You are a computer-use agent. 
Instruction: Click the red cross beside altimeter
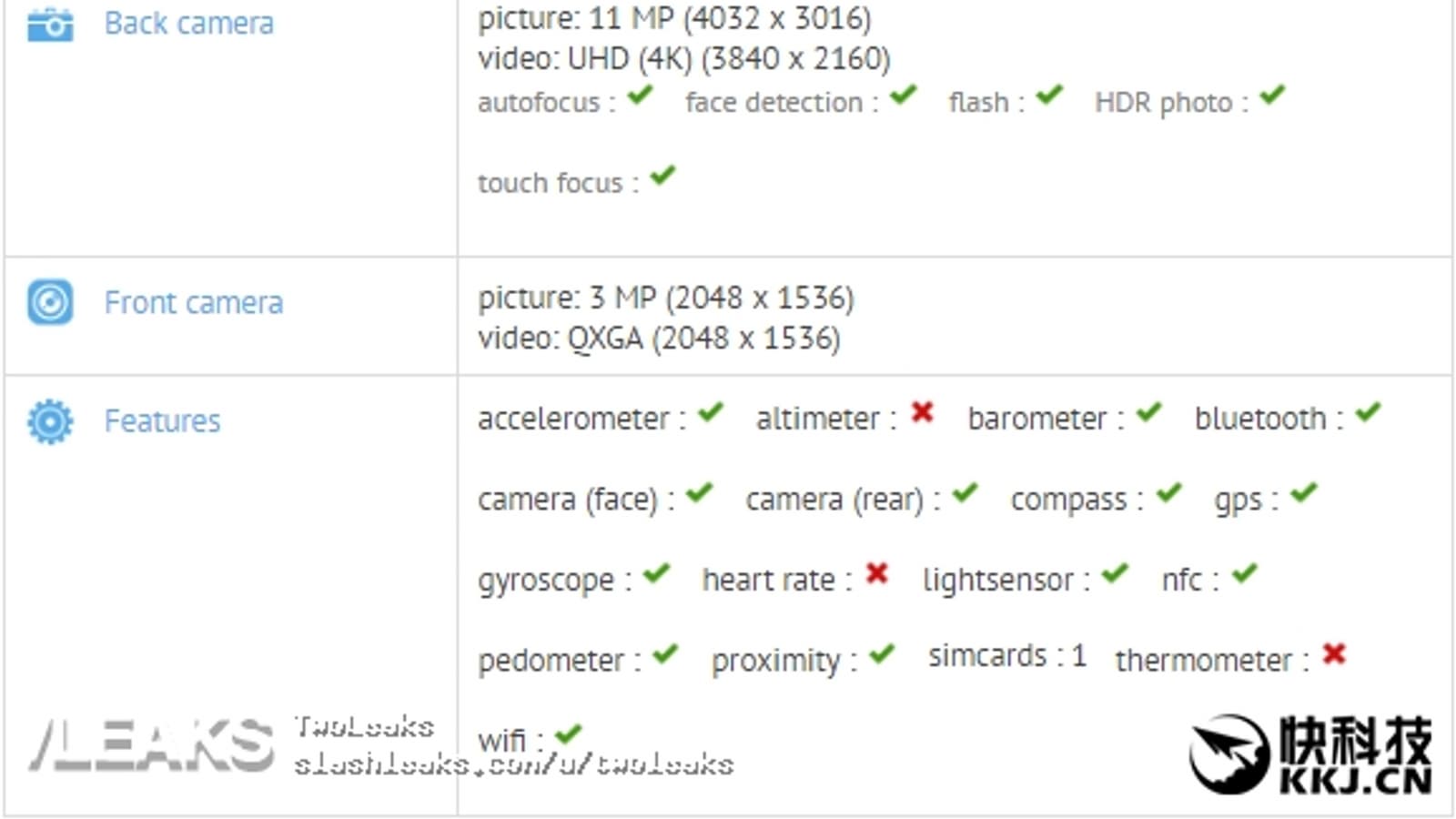[x=922, y=413]
